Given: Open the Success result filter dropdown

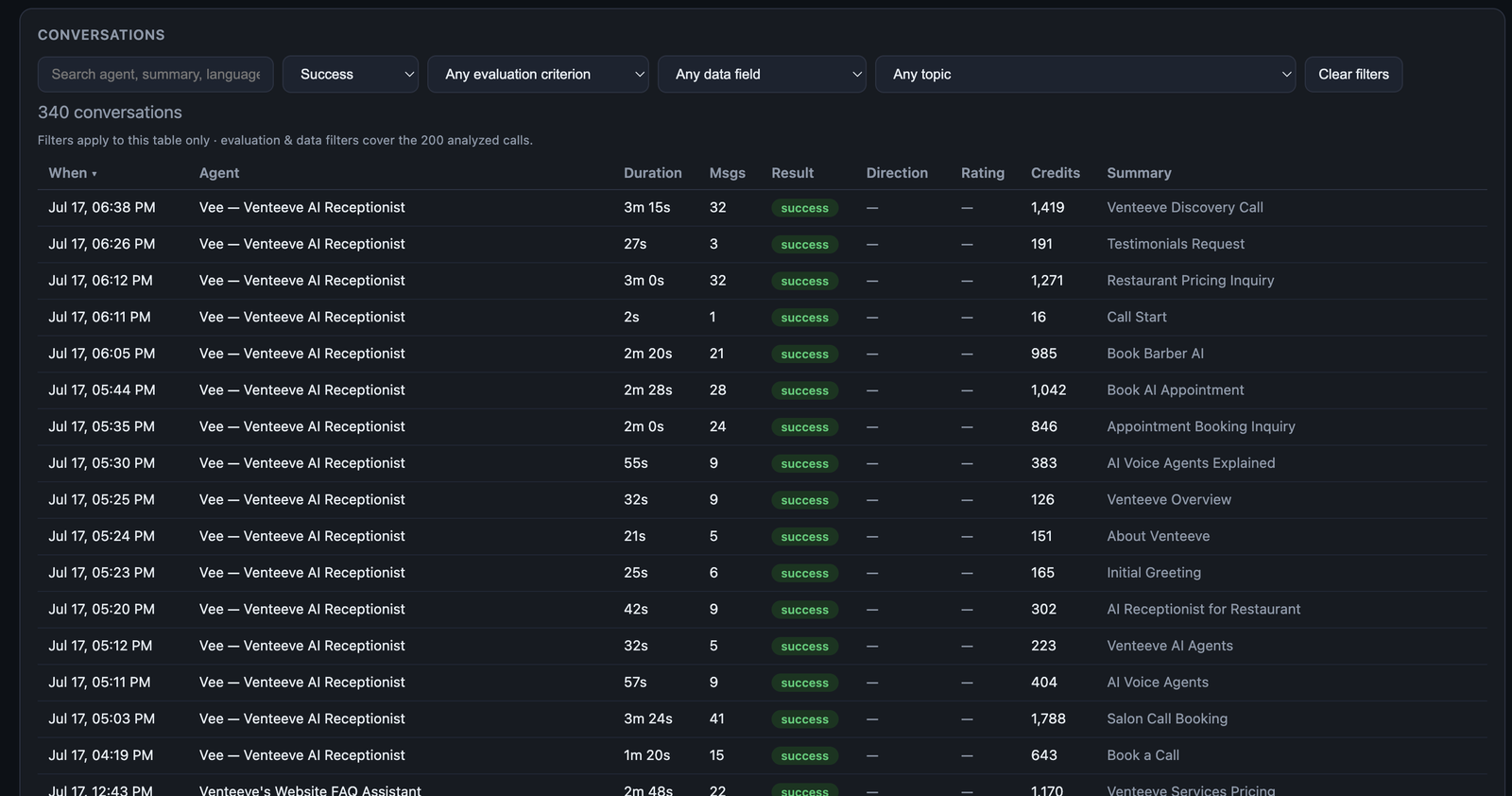Looking at the screenshot, I should coord(351,74).
